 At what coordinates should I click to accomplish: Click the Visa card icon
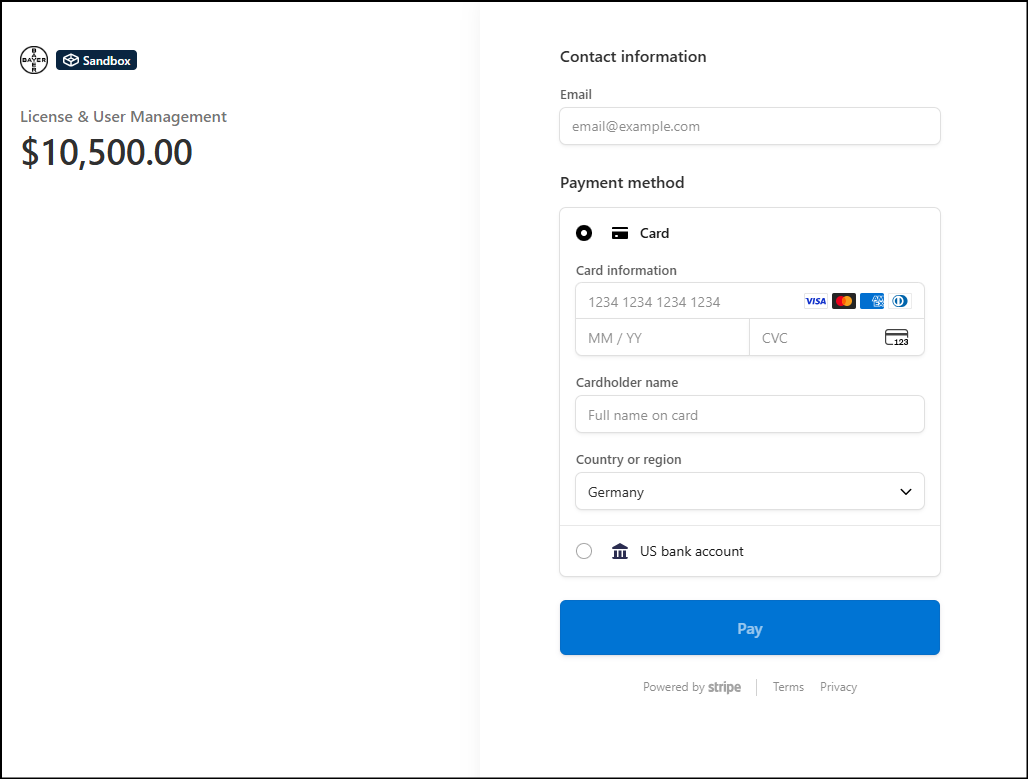pos(815,301)
